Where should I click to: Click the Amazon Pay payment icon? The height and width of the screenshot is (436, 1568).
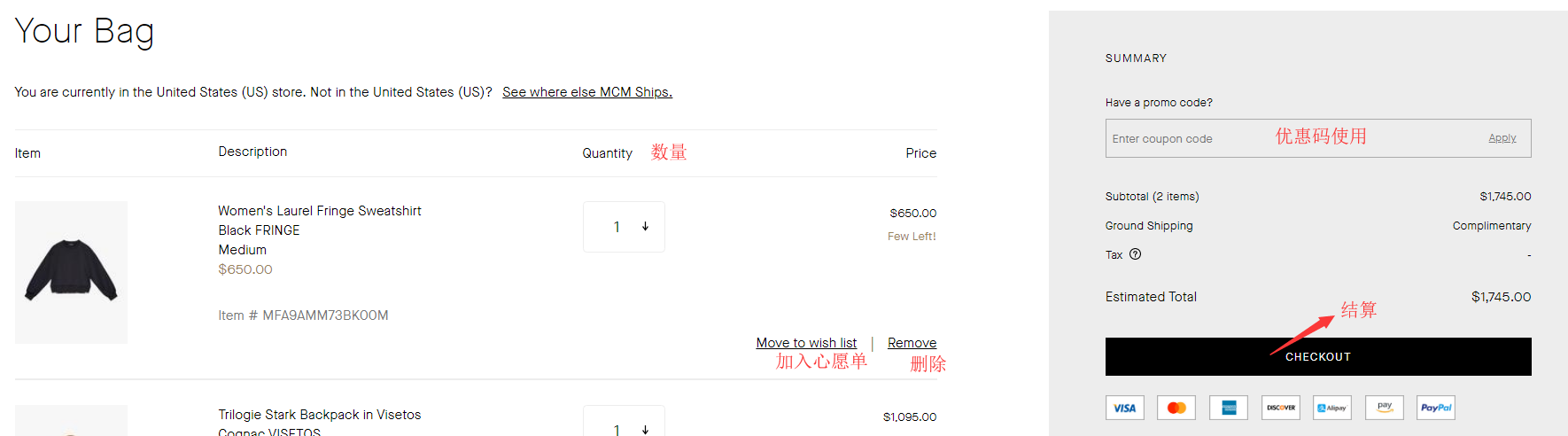click(1385, 408)
